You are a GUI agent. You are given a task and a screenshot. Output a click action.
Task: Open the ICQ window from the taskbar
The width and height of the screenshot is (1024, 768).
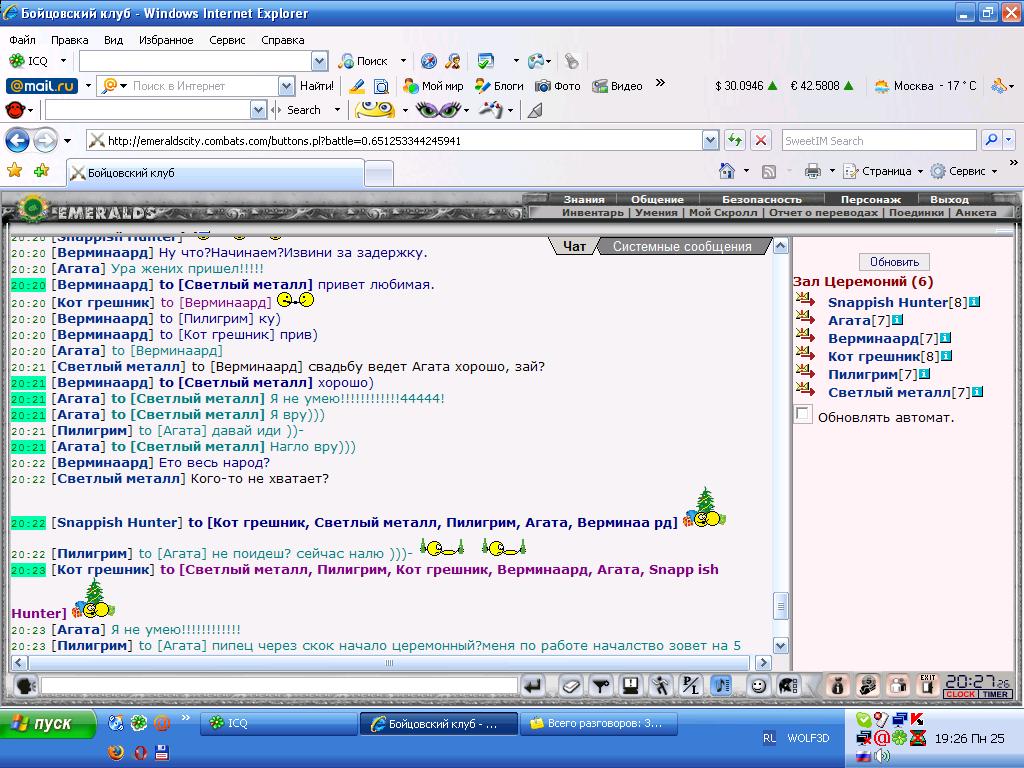pyautogui.click(x=278, y=723)
